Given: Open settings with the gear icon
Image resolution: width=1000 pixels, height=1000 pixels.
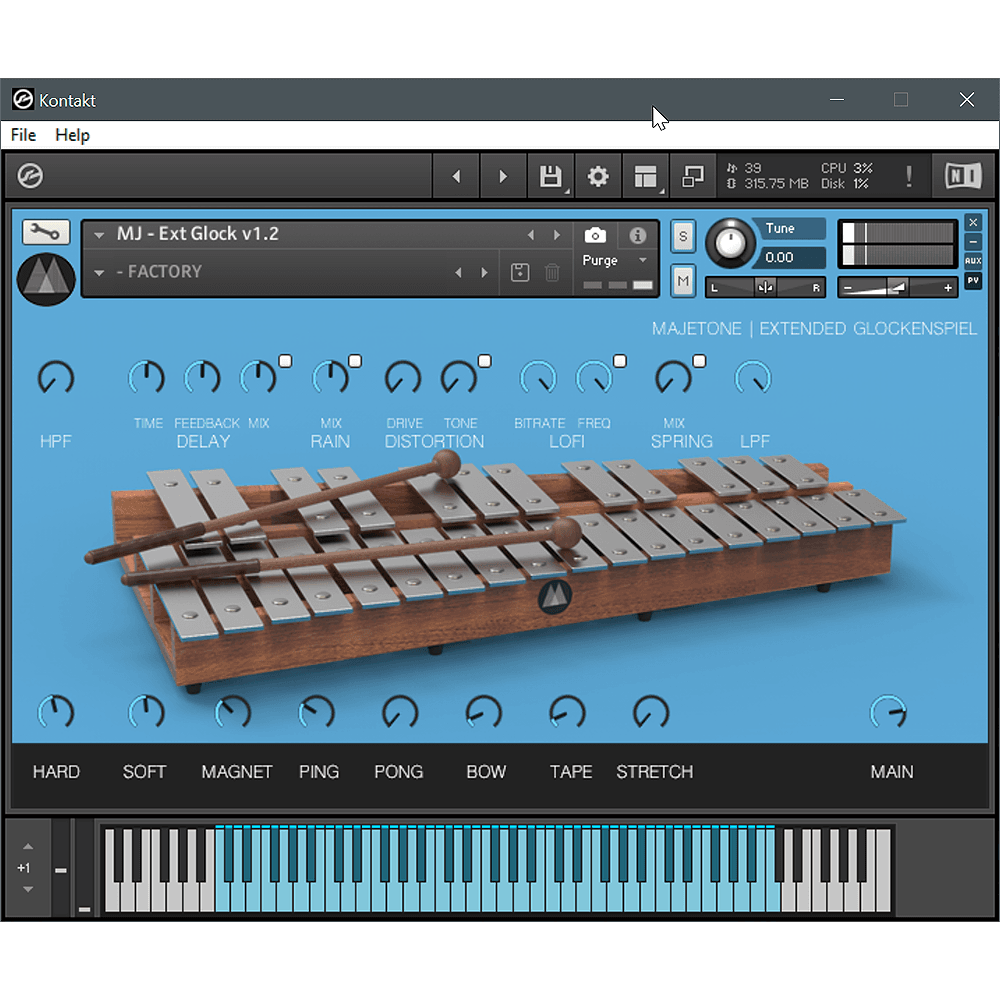Looking at the screenshot, I should click(598, 177).
